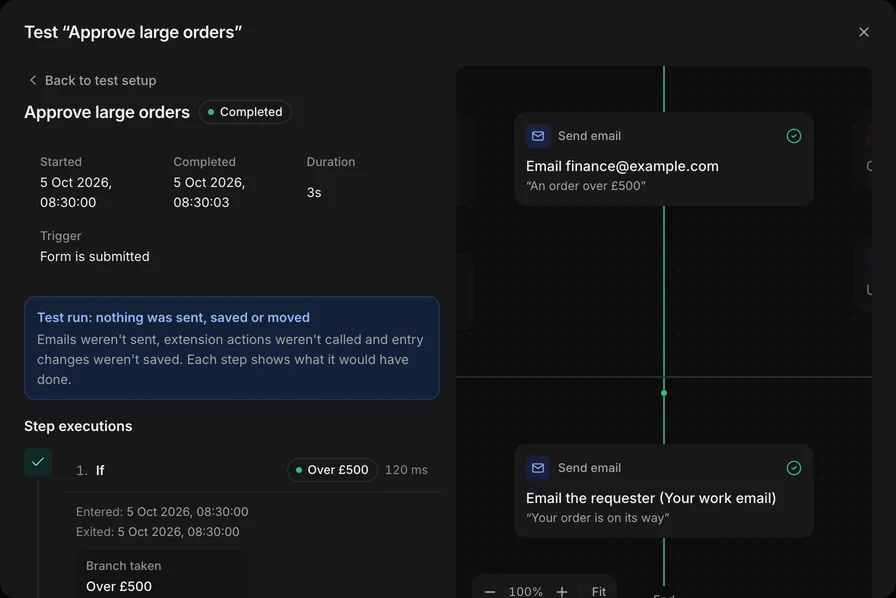Click the mail icon on the requester email card

pyautogui.click(x=538, y=468)
